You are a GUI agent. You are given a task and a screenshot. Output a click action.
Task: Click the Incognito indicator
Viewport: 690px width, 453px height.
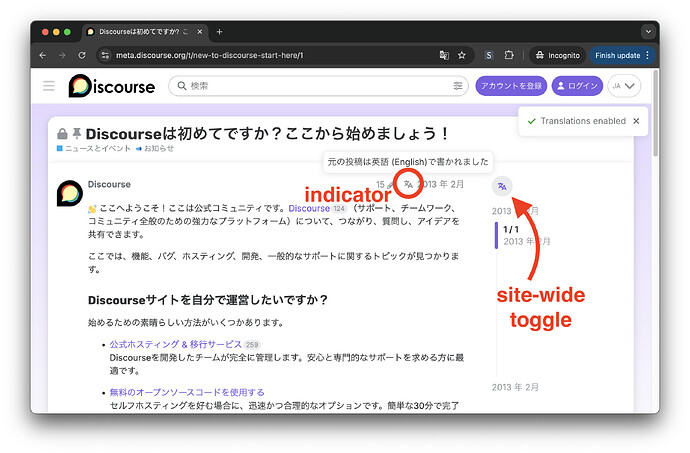coord(558,55)
